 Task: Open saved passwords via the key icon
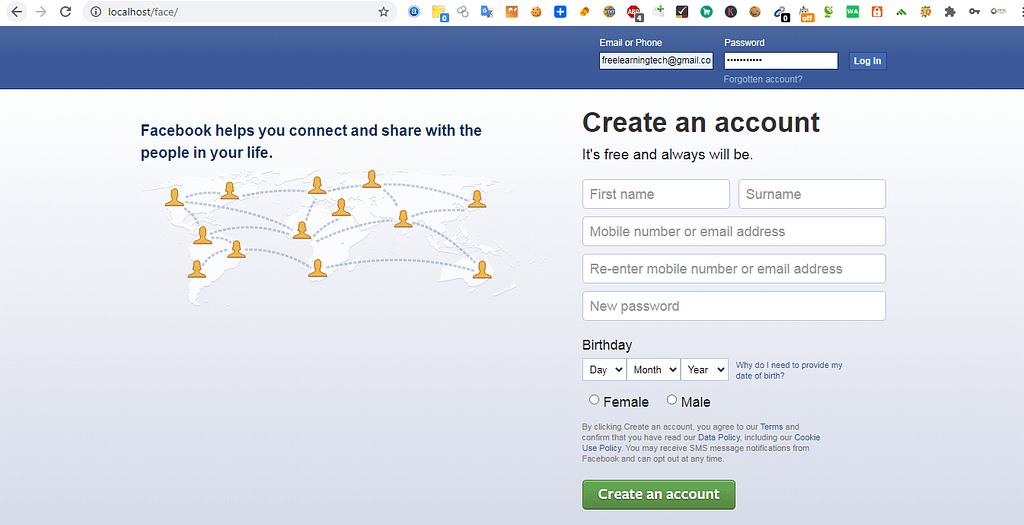(974, 11)
